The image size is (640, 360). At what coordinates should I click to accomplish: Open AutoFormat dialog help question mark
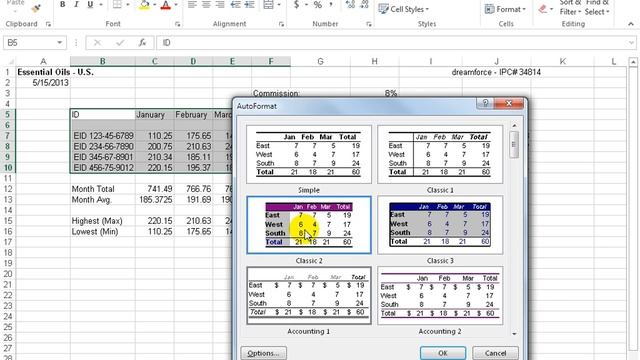[485, 103]
